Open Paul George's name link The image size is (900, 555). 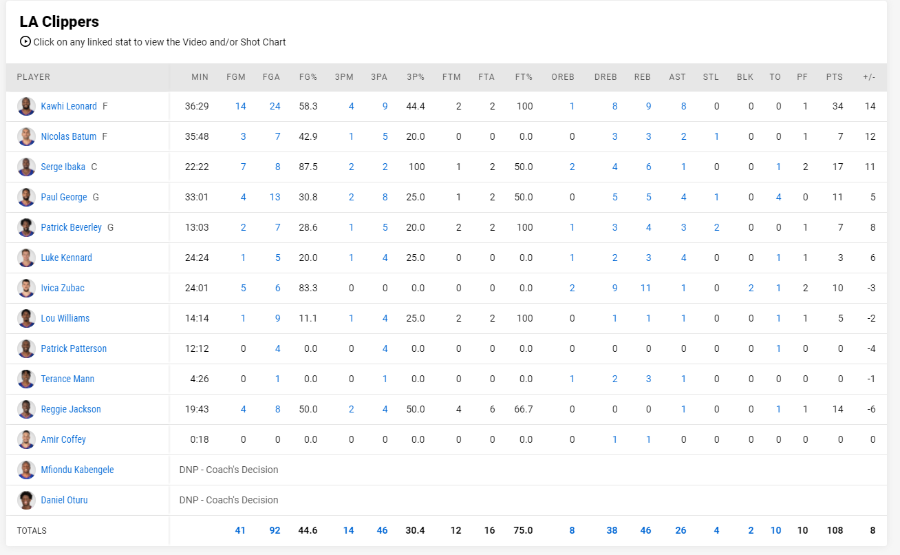pos(64,197)
